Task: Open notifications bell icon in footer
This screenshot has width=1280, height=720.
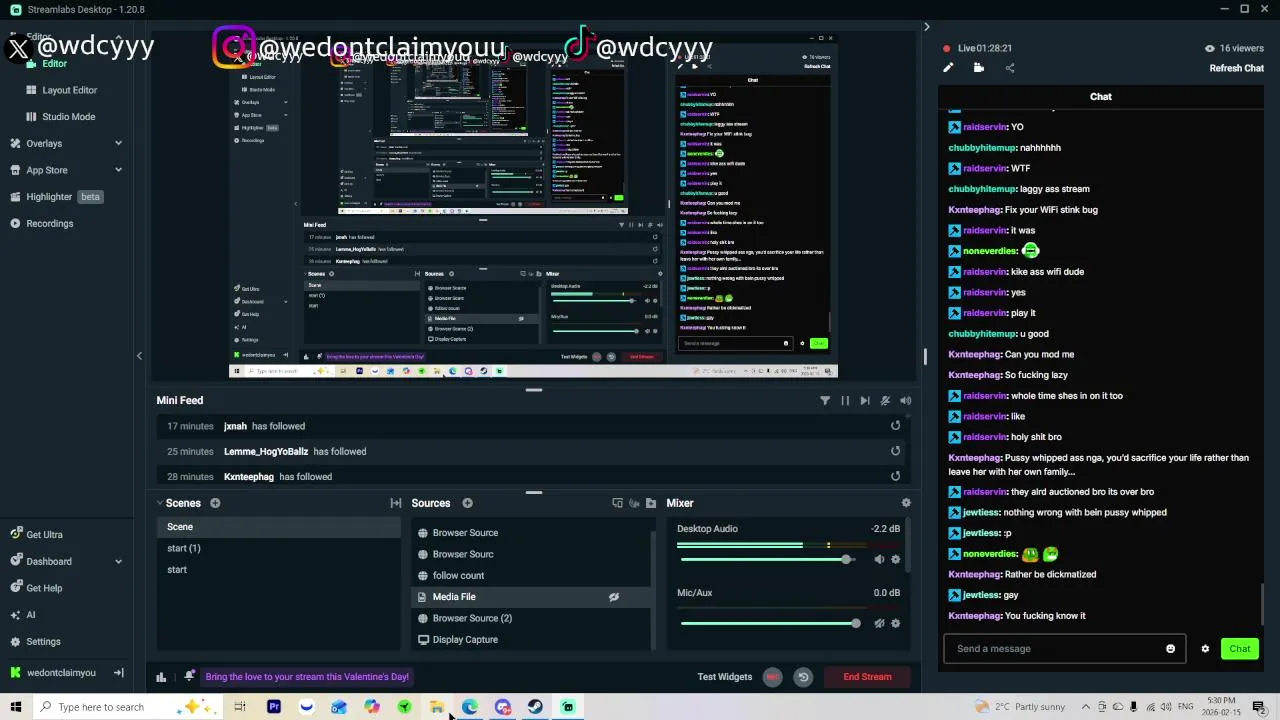Action: 189,677
